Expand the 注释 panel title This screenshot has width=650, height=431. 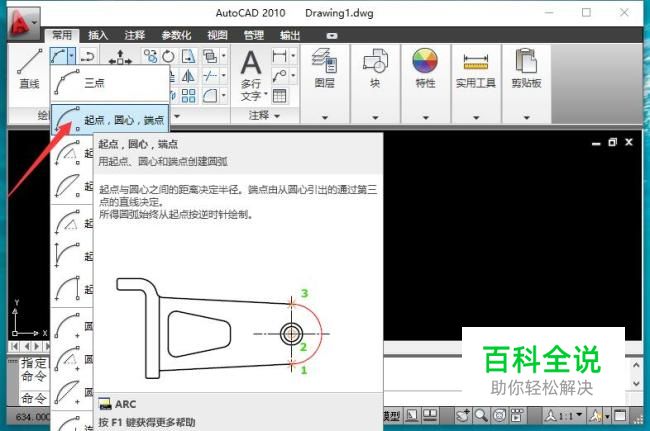(264, 115)
